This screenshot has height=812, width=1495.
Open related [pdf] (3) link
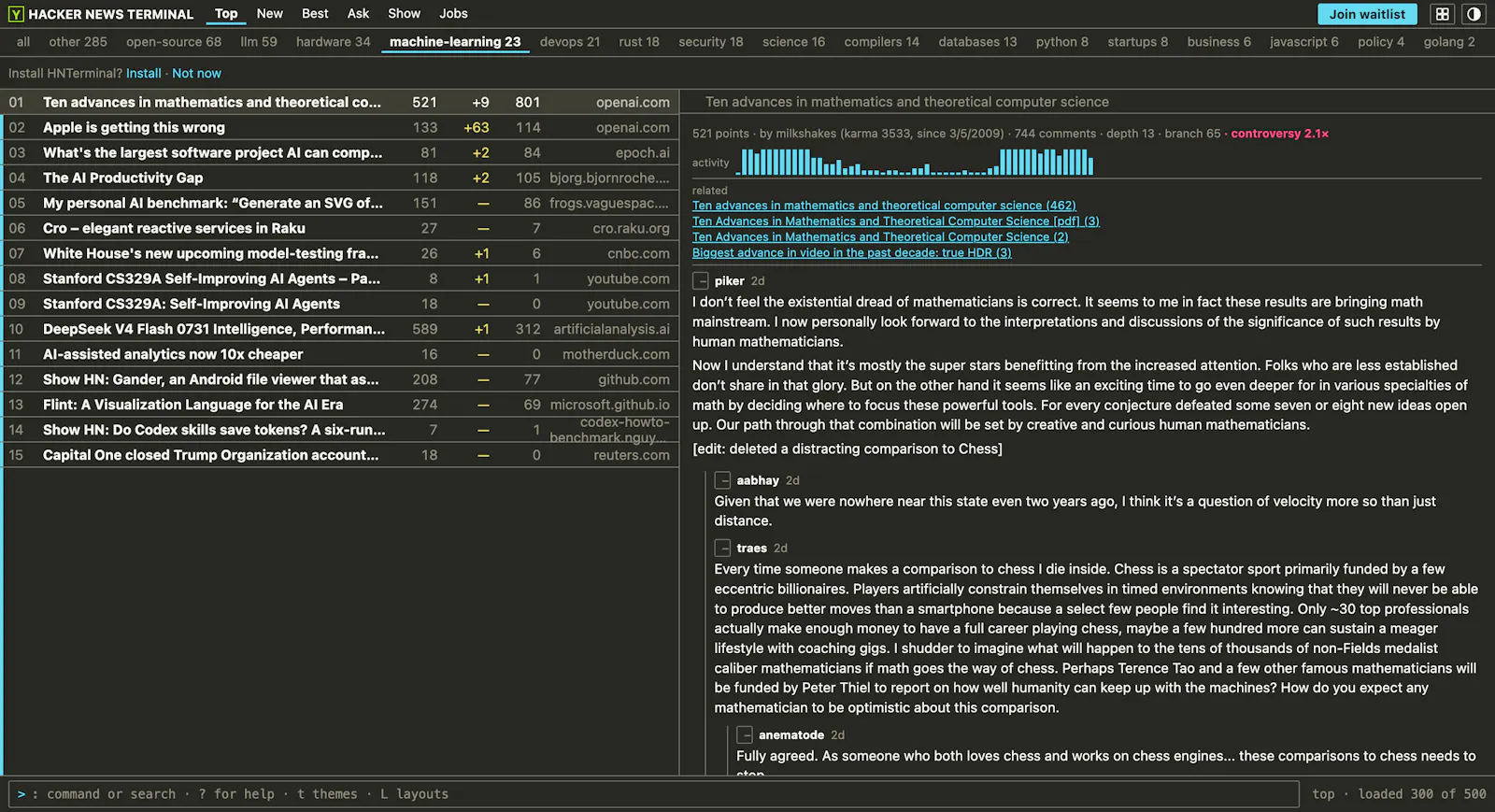click(x=895, y=221)
